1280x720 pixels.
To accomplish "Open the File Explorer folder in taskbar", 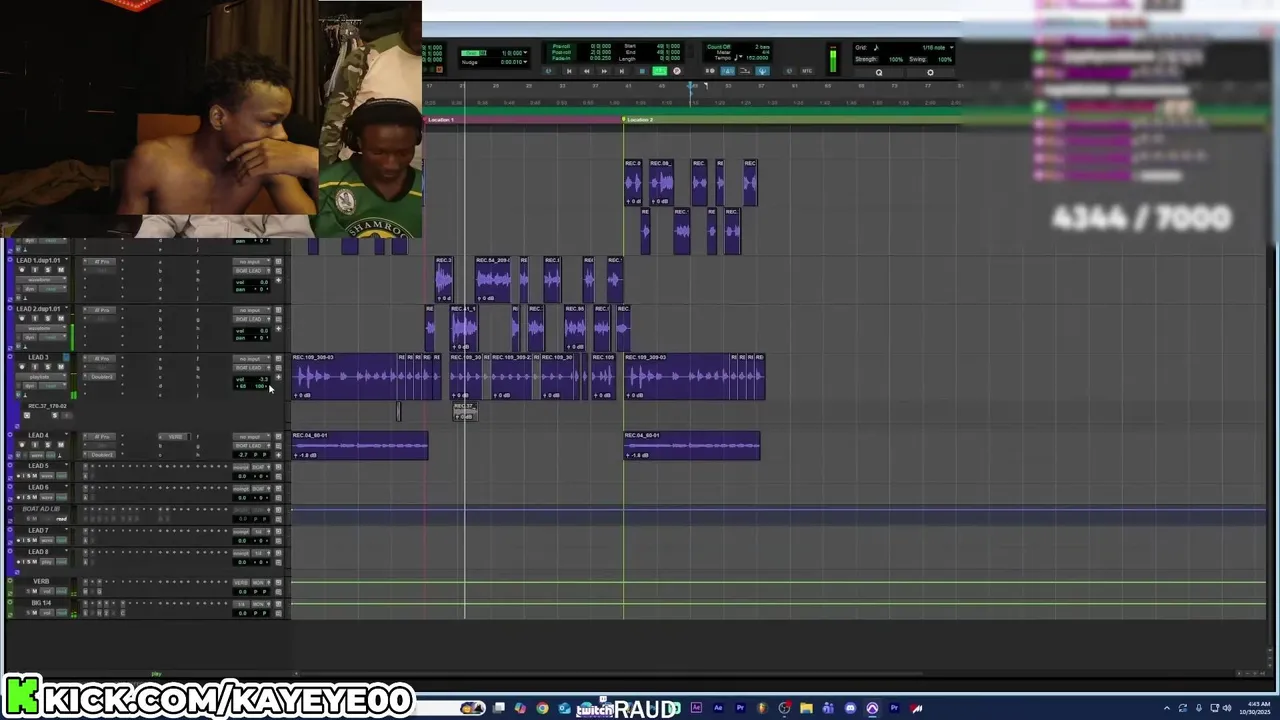I will (x=806, y=708).
